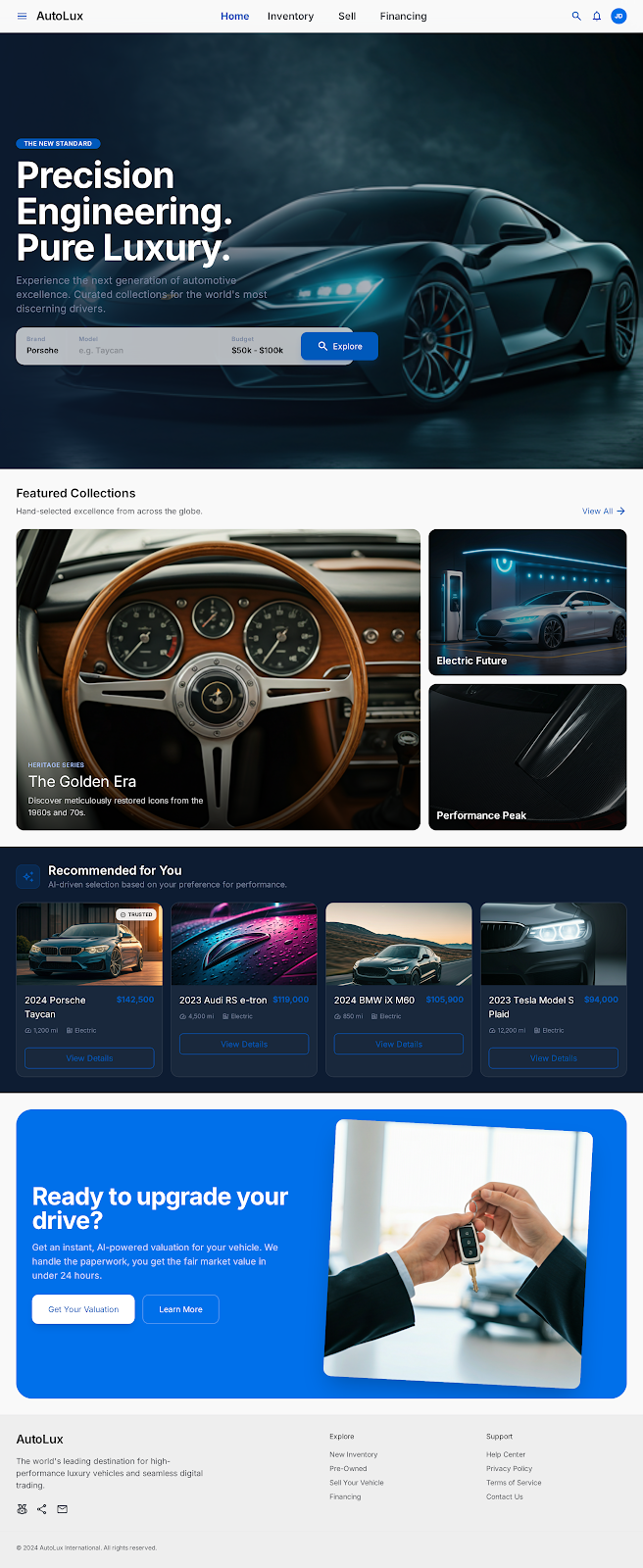The width and height of the screenshot is (643, 1568).
Task: Click the Get Your Valuation button
Action: tap(83, 1309)
